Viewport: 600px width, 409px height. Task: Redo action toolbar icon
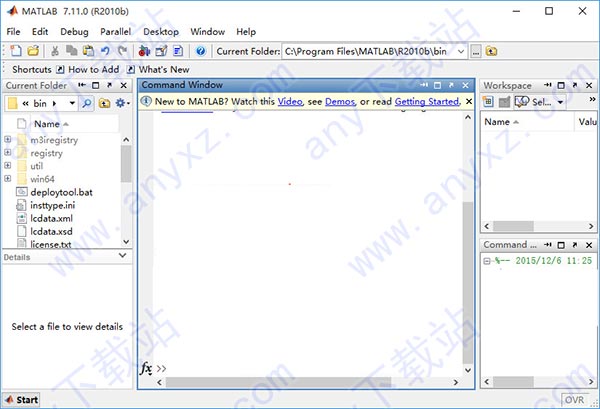tap(122, 51)
